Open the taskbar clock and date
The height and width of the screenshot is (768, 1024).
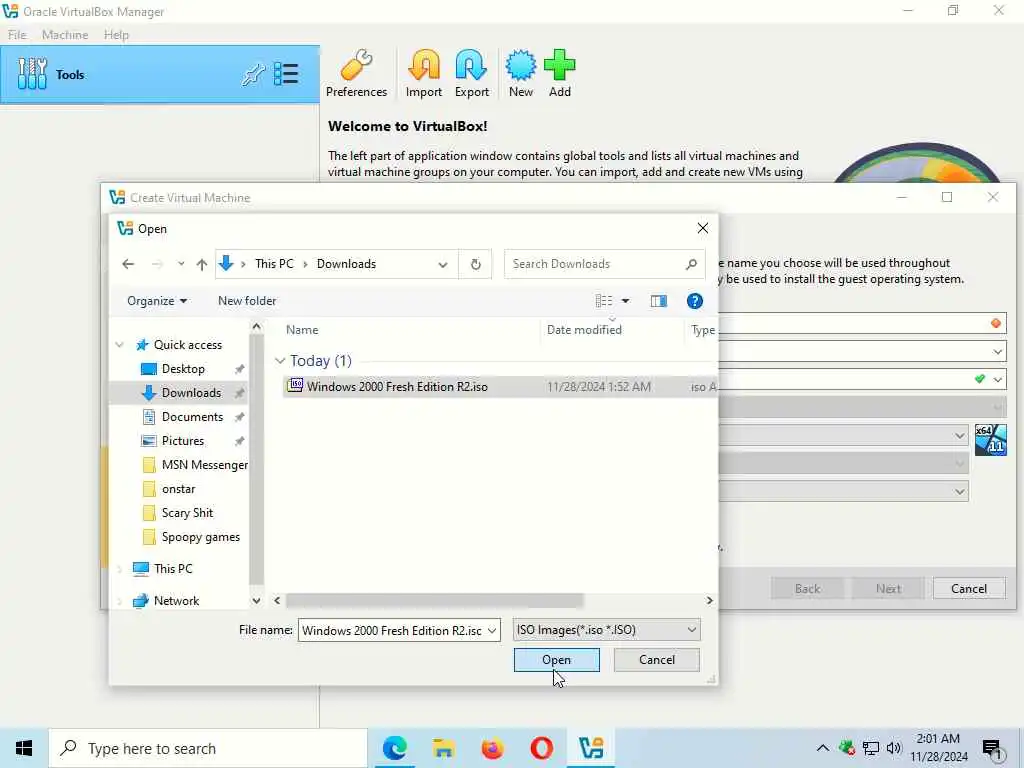click(x=938, y=748)
